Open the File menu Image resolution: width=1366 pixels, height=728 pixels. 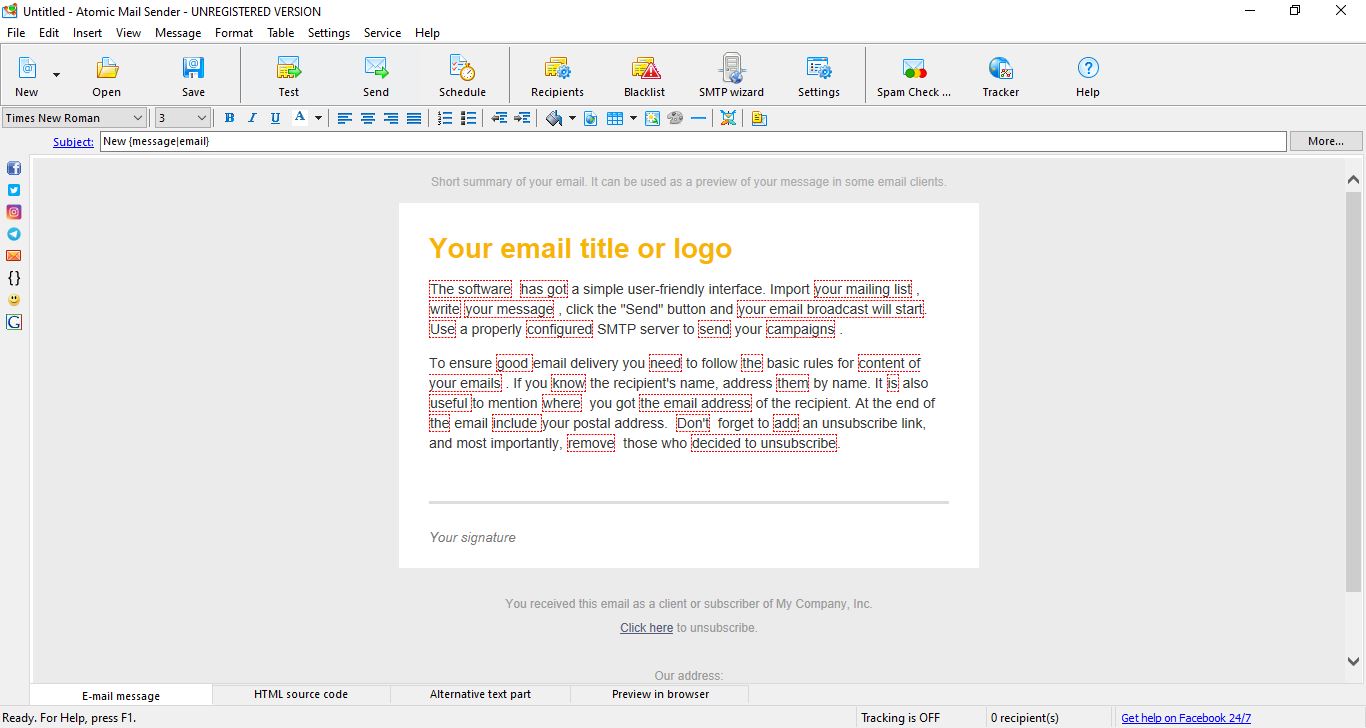tap(16, 33)
